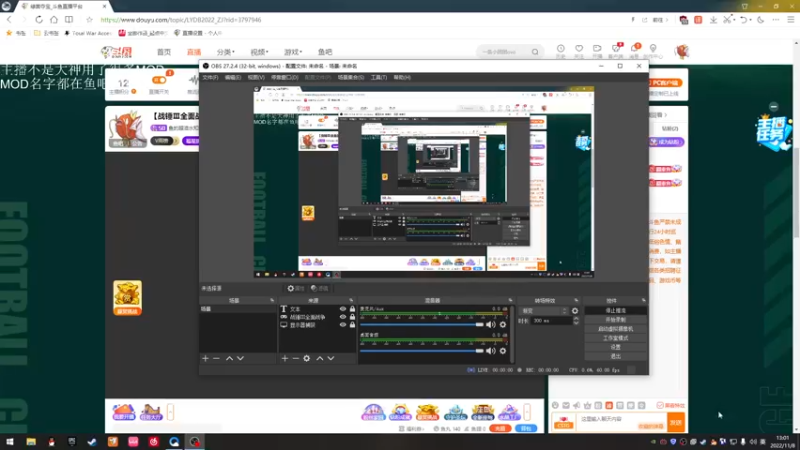800x450 pixels.
Task: Open source properties gear in Sources panel
Action: click(307, 359)
